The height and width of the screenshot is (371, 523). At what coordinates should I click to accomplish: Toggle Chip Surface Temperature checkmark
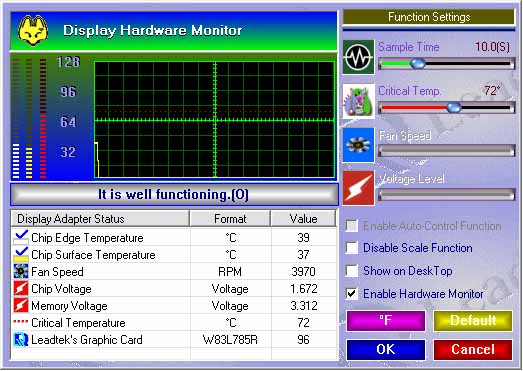(21, 255)
